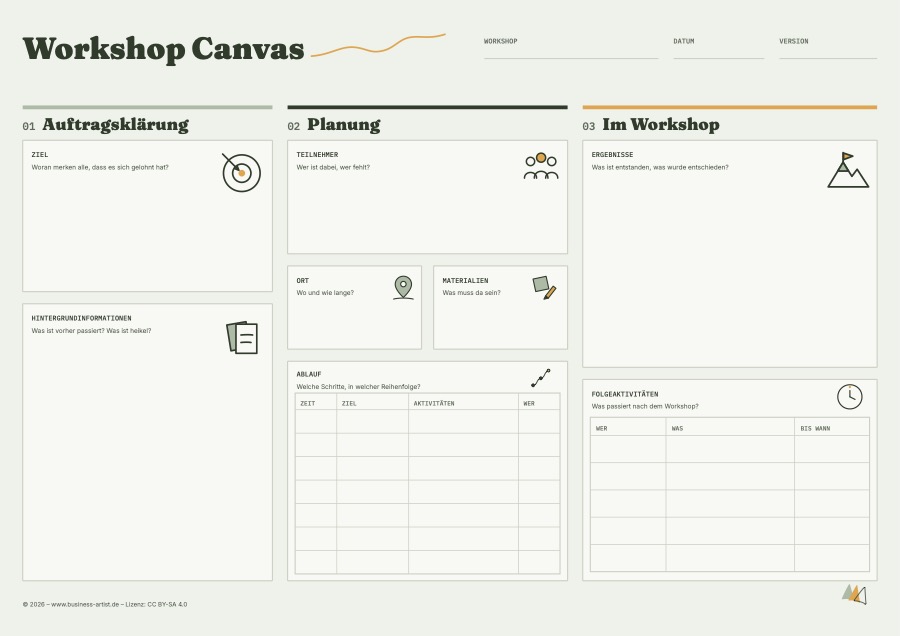This screenshot has height=636, width=900.
Task: Click the ZIEL column header in Ablauf table
Action: tap(349, 404)
